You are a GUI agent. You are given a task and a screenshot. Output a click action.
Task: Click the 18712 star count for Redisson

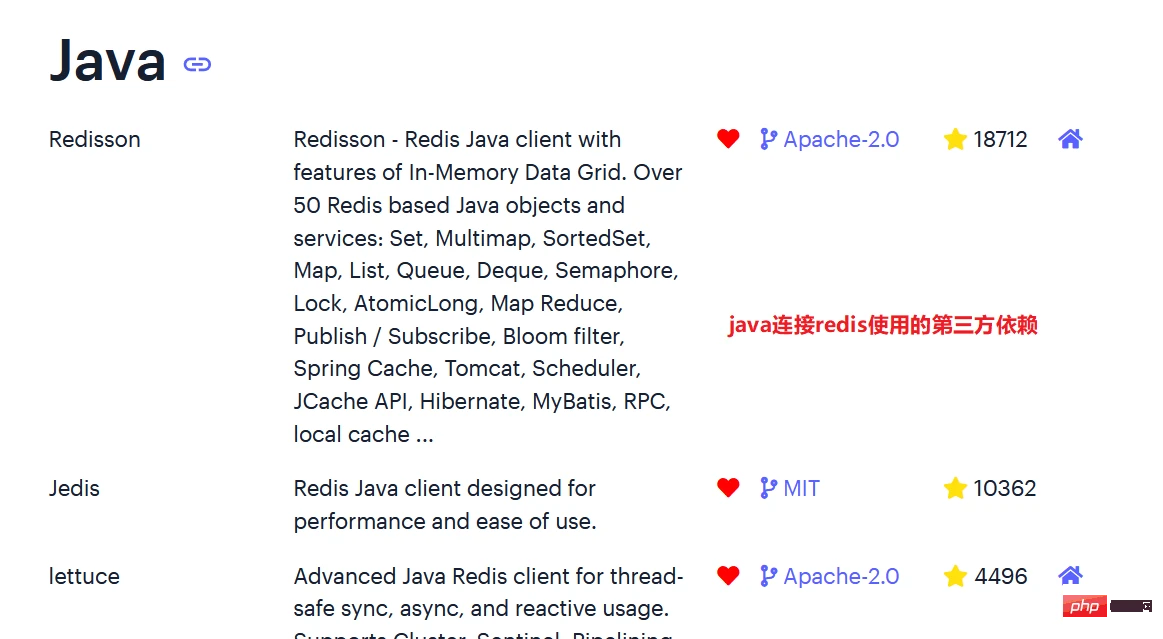tap(1001, 139)
